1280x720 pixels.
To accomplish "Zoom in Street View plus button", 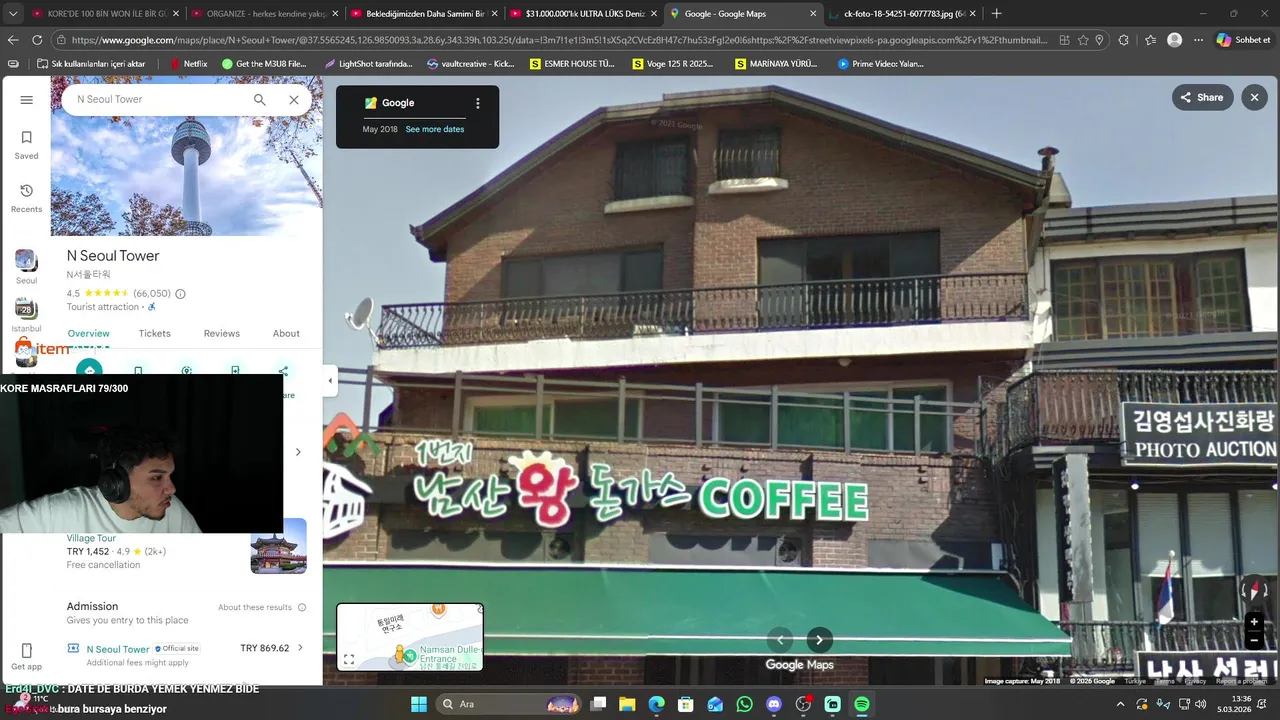I will [1254, 622].
